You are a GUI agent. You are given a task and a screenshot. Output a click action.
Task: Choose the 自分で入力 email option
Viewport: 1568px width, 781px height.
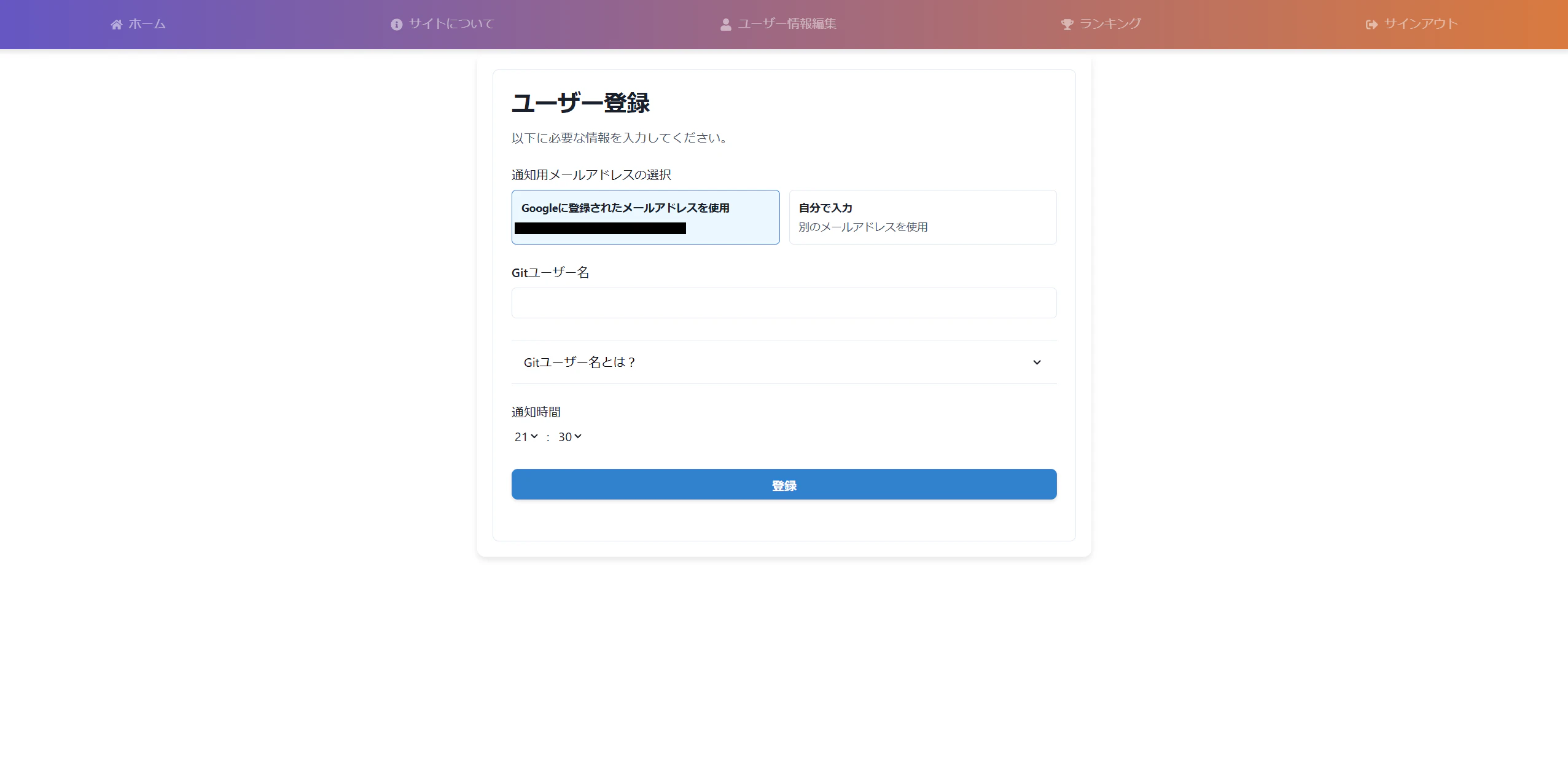[922, 217]
